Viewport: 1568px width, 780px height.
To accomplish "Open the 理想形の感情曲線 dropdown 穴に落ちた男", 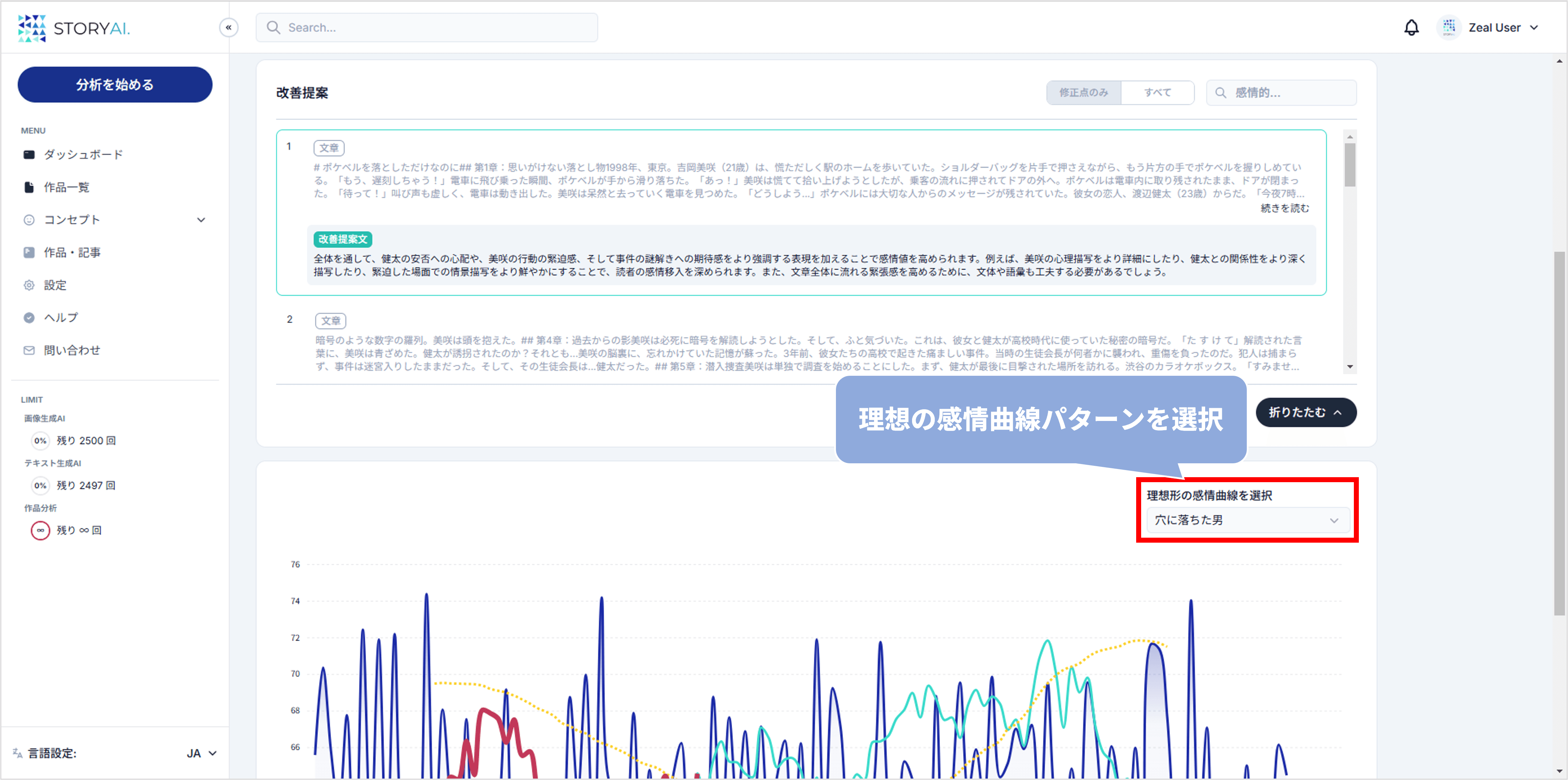I will pos(1248,521).
